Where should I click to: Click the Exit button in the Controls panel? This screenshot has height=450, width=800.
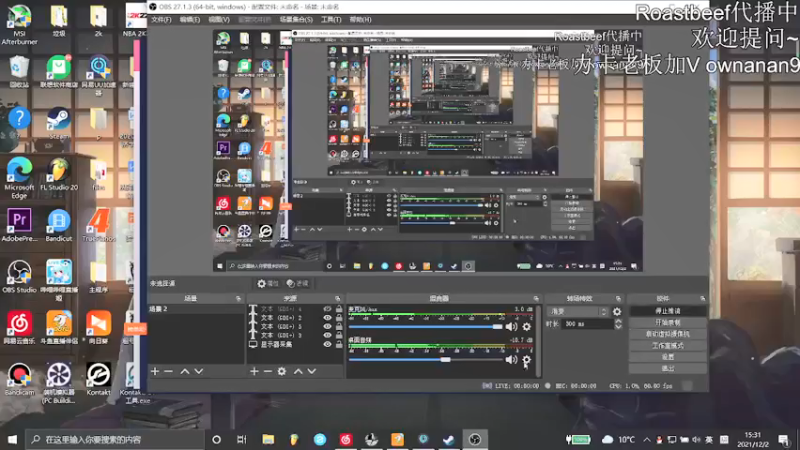pos(668,368)
